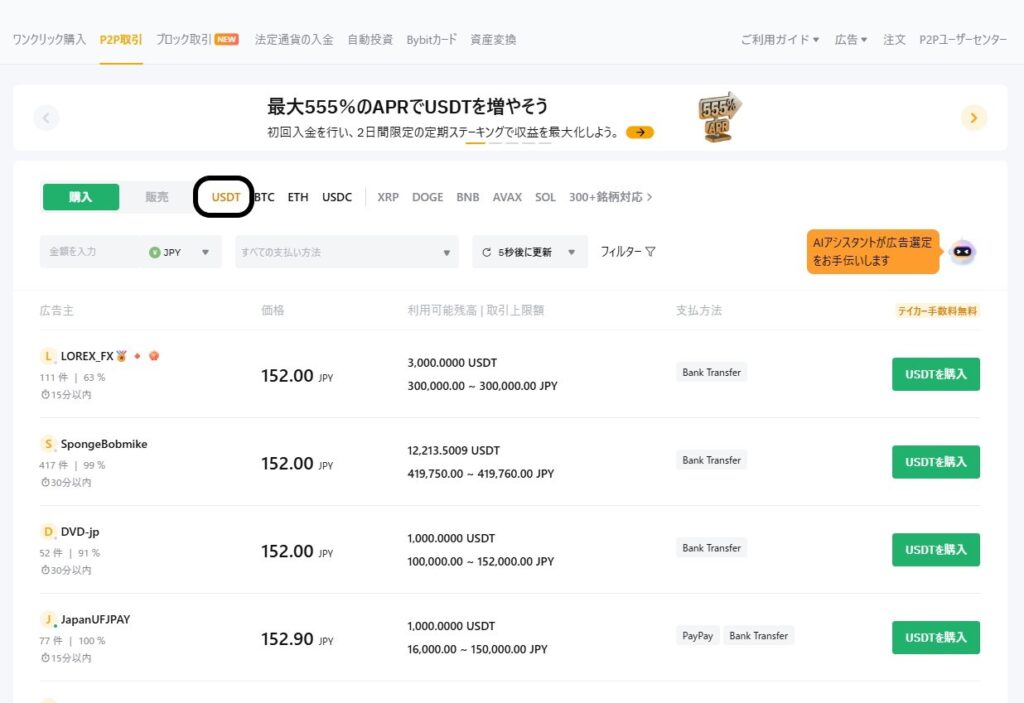The height and width of the screenshot is (703, 1024).
Task: Click the 555% APR banner image
Action: [x=719, y=117]
